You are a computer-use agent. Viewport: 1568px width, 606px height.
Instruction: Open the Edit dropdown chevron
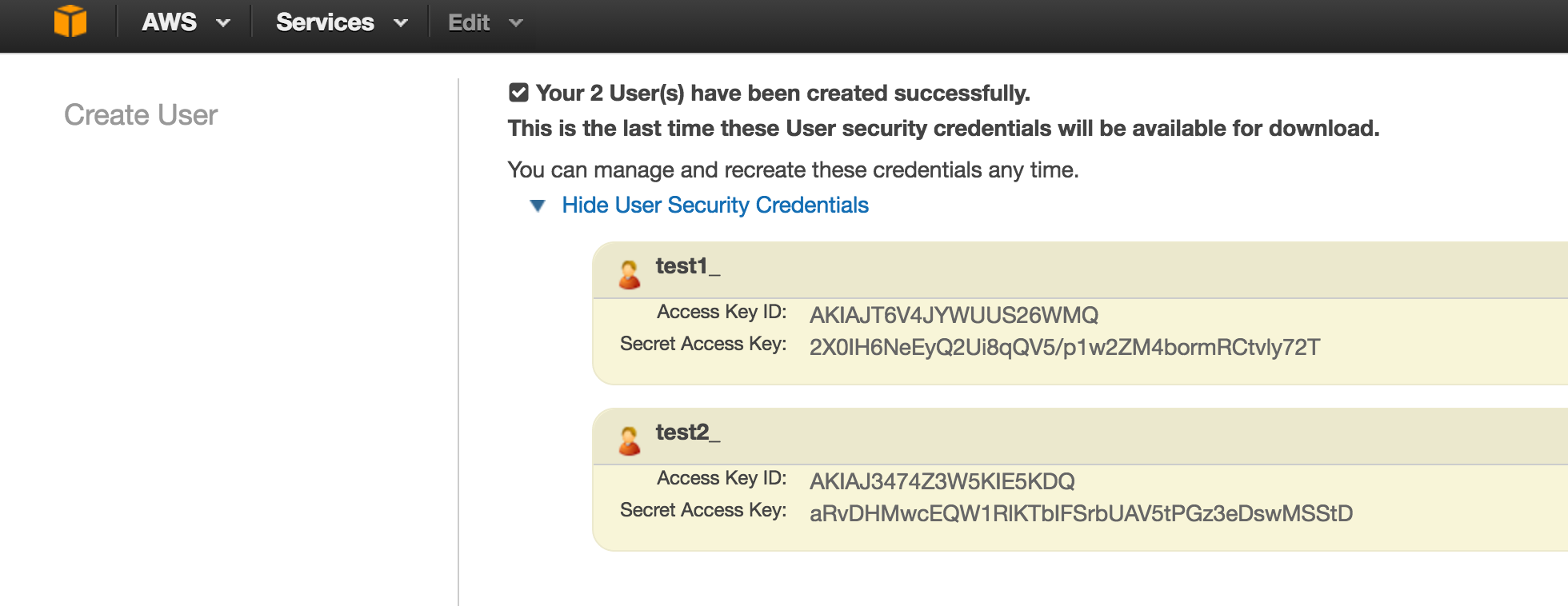click(x=516, y=23)
